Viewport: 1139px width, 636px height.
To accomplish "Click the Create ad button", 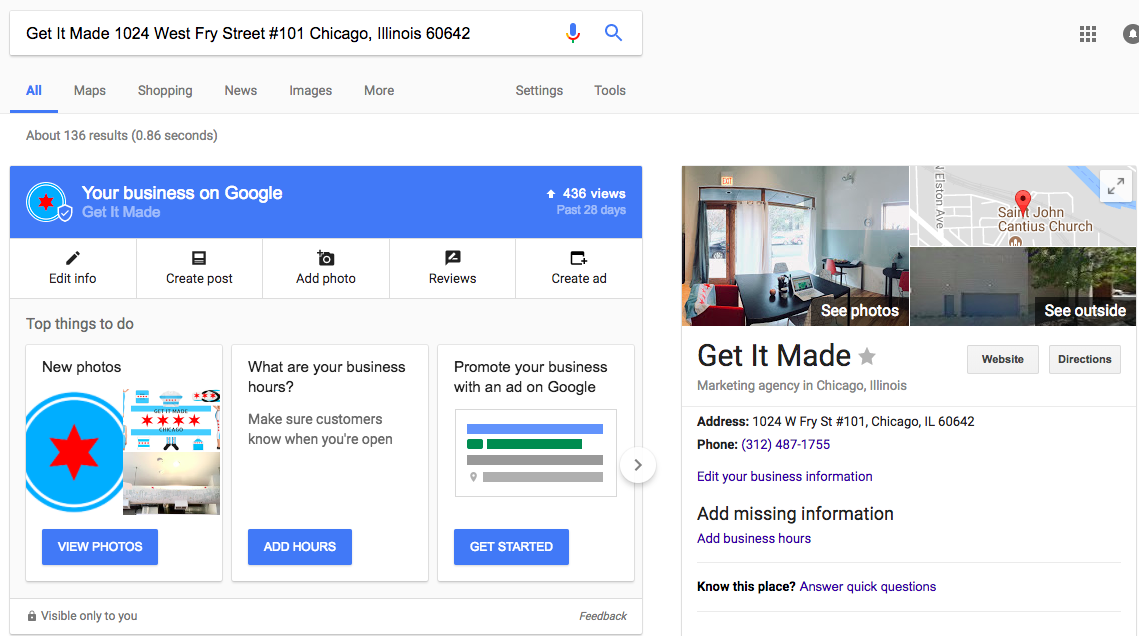I will click(x=578, y=268).
